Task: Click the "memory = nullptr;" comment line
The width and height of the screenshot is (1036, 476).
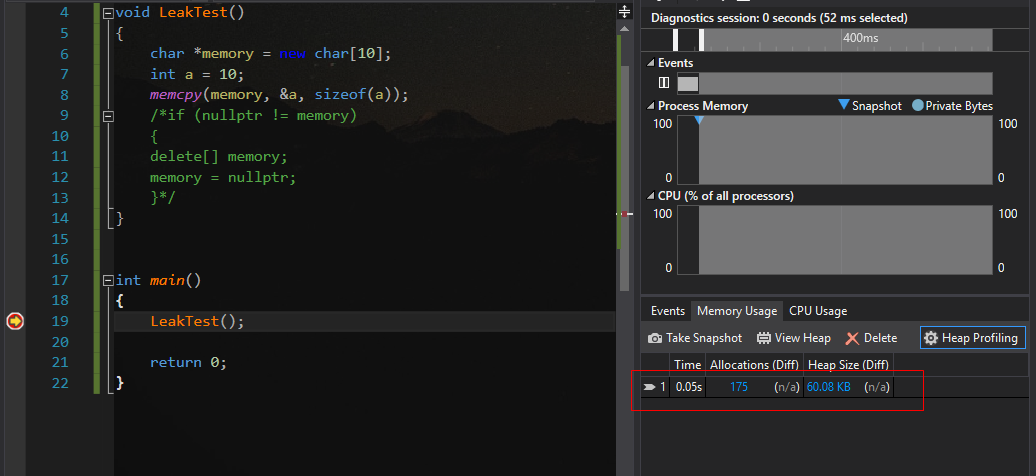Action: coord(223,177)
